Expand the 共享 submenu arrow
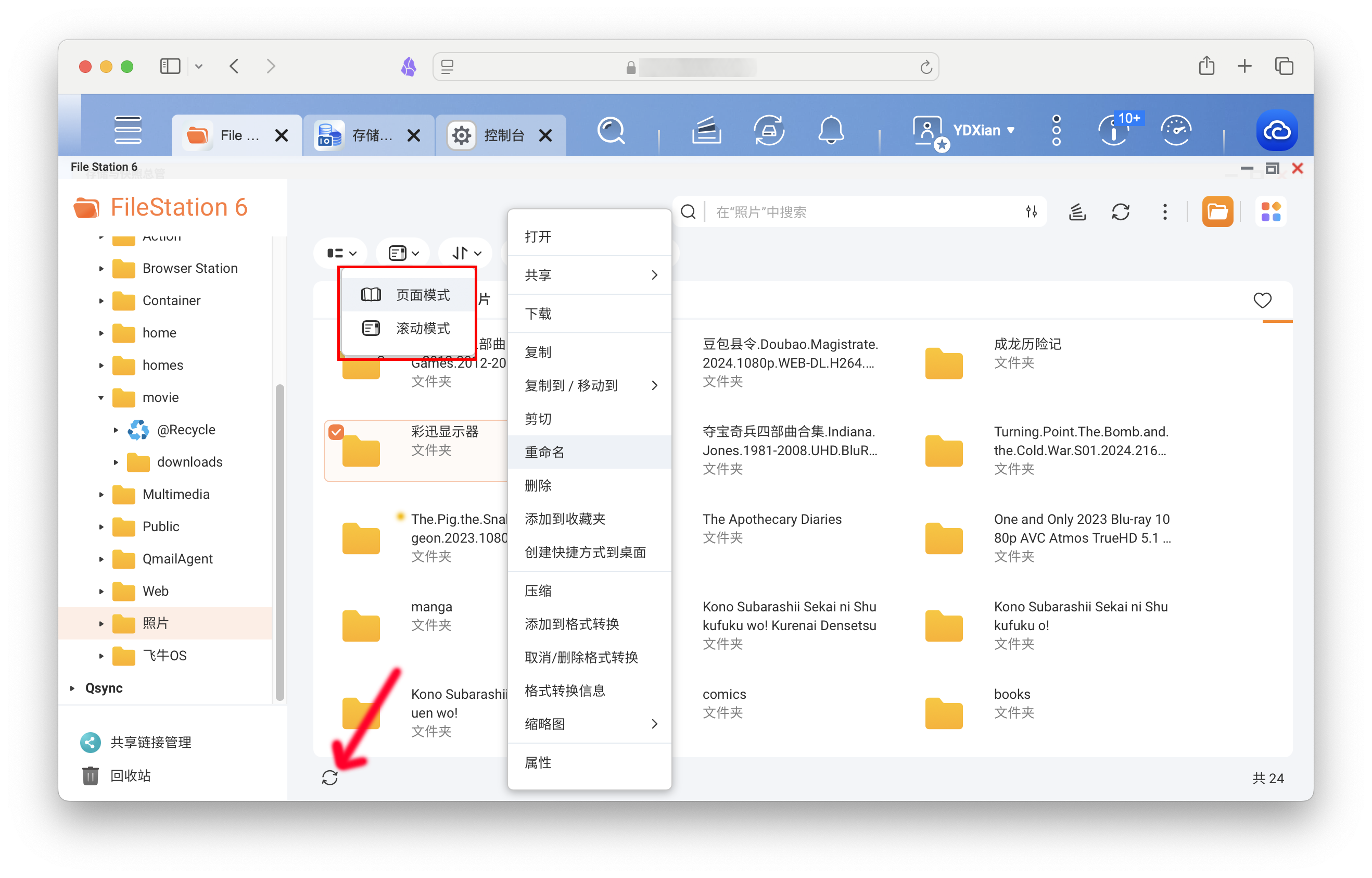The image size is (1372, 878). coord(654,275)
